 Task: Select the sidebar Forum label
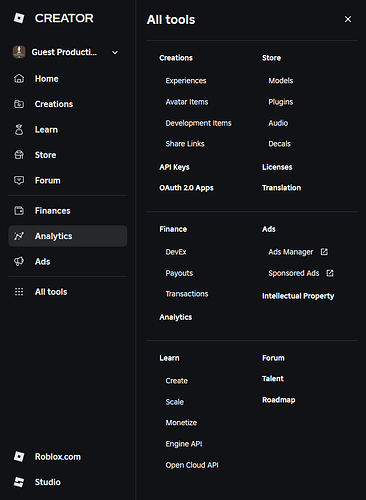pos(48,180)
